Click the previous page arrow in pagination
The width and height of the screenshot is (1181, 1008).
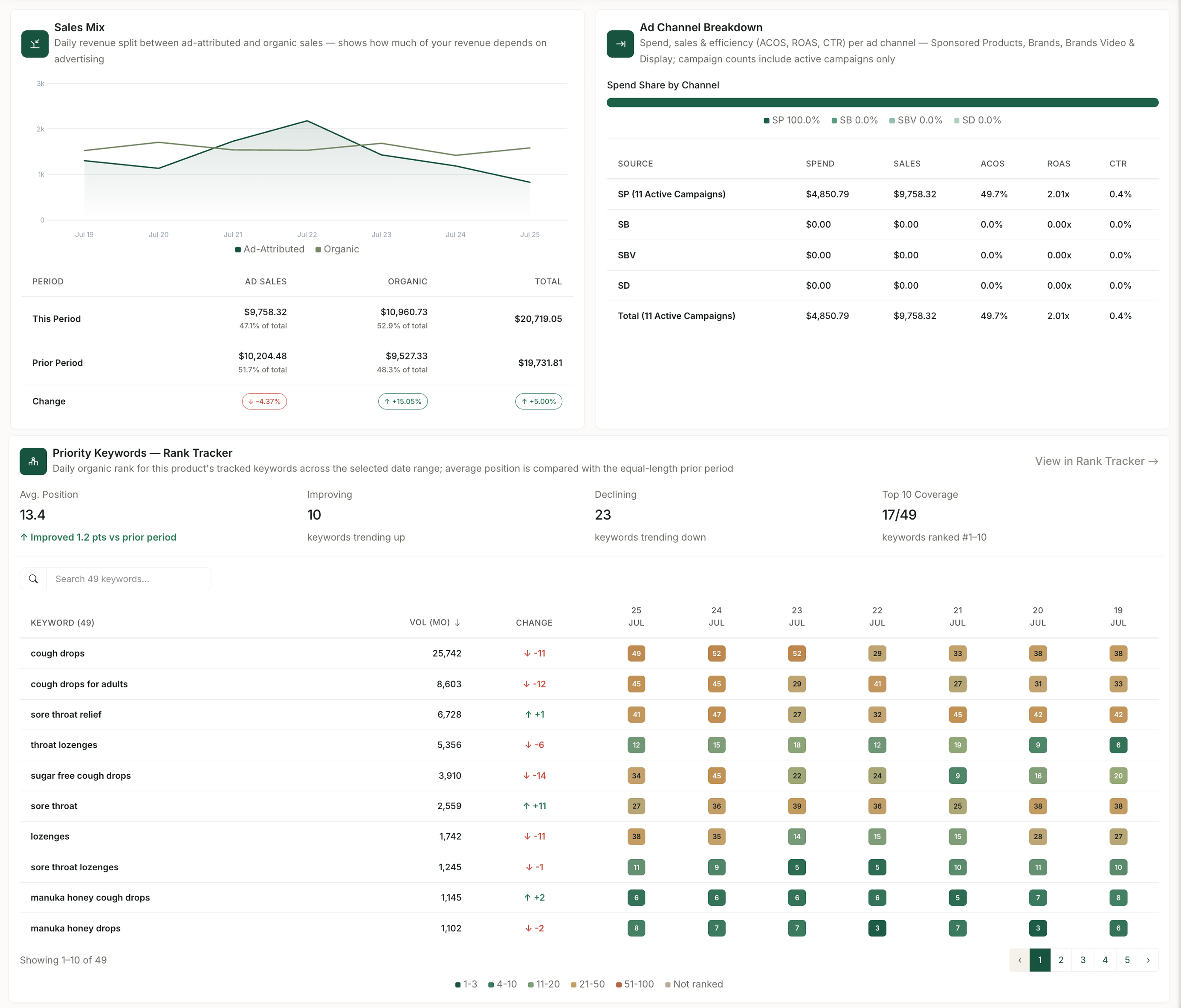coord(1020,960)
